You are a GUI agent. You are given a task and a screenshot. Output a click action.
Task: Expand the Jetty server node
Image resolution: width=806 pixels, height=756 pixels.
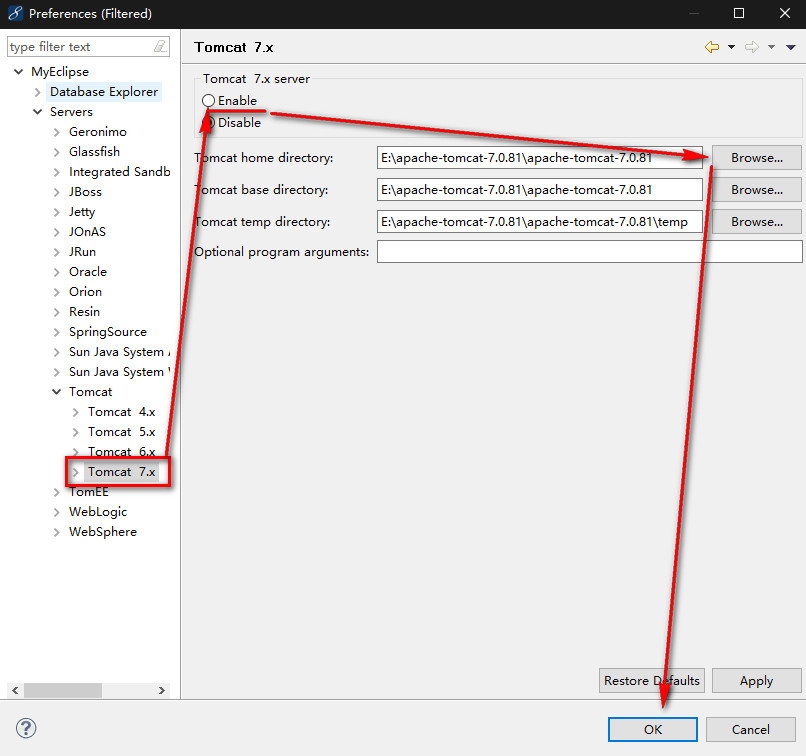pyautogui.click(x=57, y=212)
